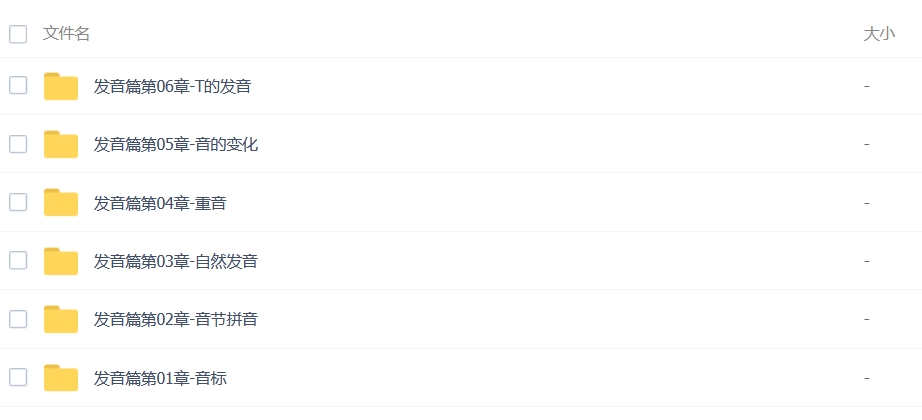Open folder icon for 发音篇第03章-自然发音

[61, 261]
